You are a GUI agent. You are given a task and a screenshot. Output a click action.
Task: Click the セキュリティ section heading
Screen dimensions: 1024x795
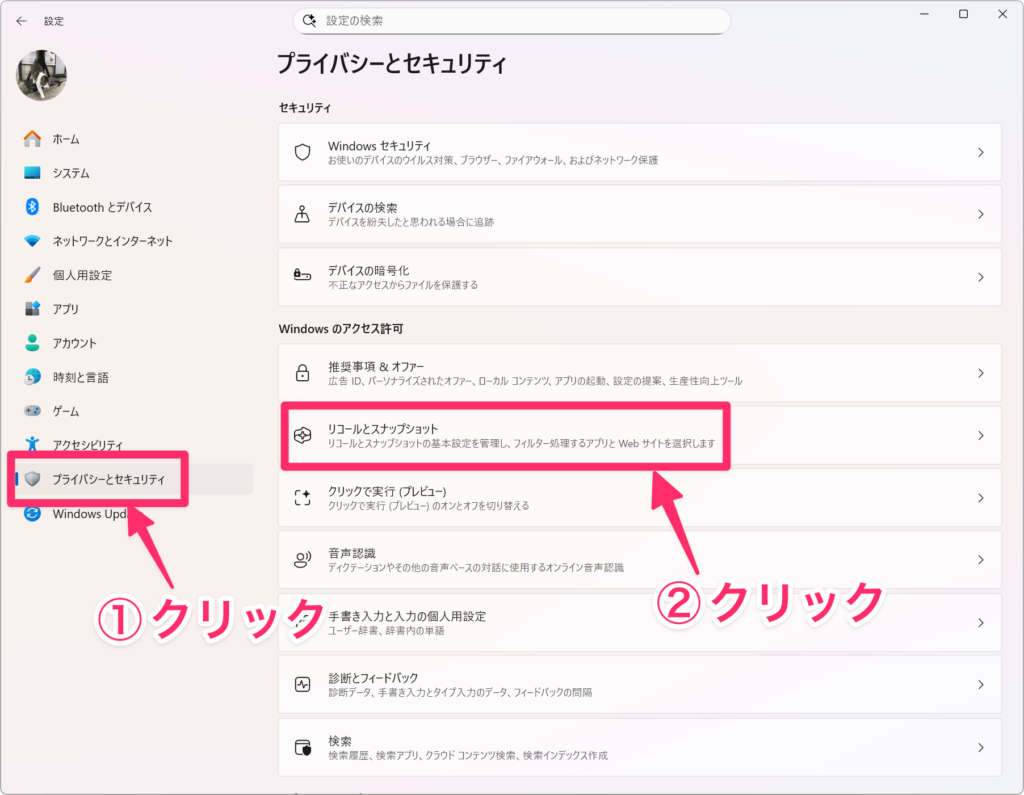click(x=305, y=108)
